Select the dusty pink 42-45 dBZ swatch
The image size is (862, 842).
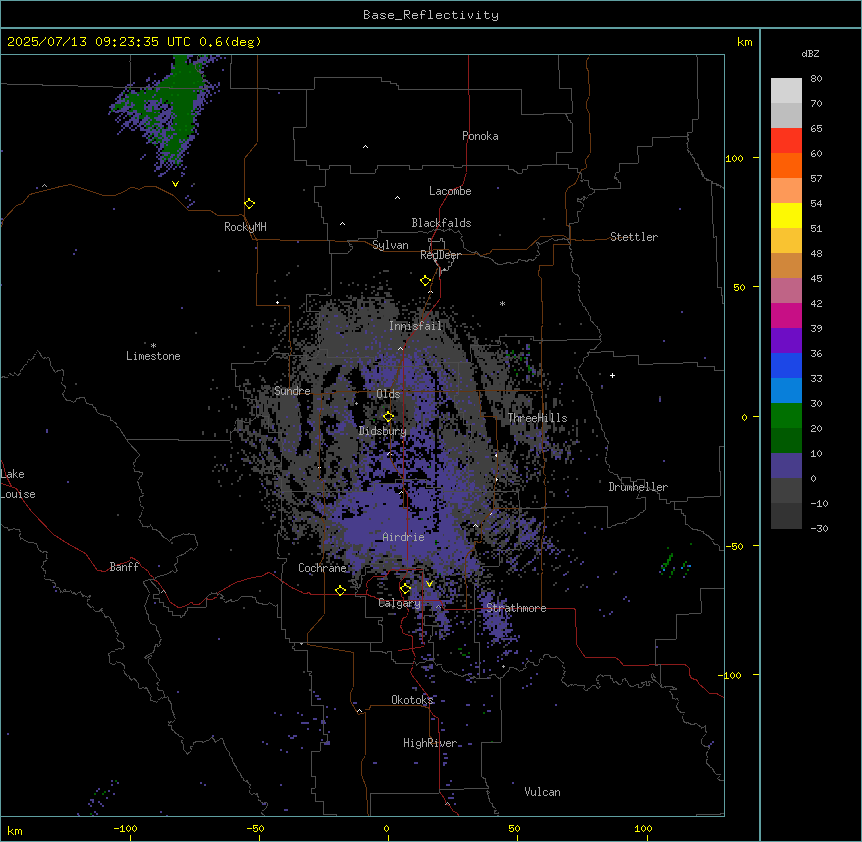point(786,291)
